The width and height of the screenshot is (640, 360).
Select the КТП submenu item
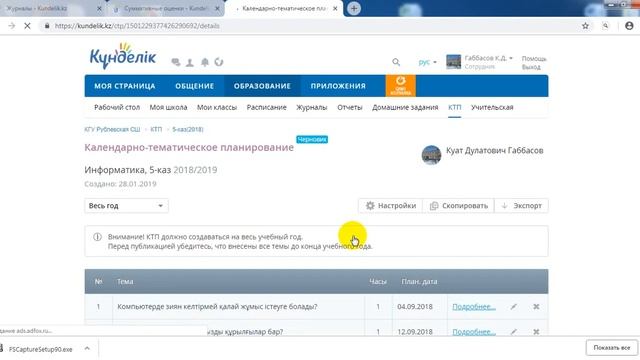tap(454, 107)
